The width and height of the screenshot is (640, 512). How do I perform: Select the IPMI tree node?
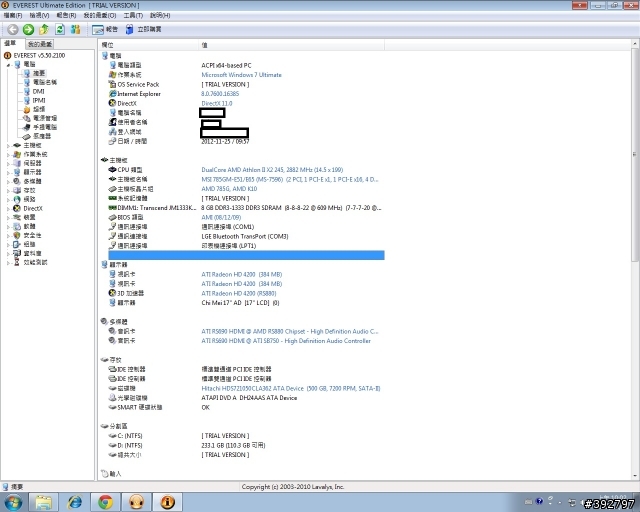(39, 100)
